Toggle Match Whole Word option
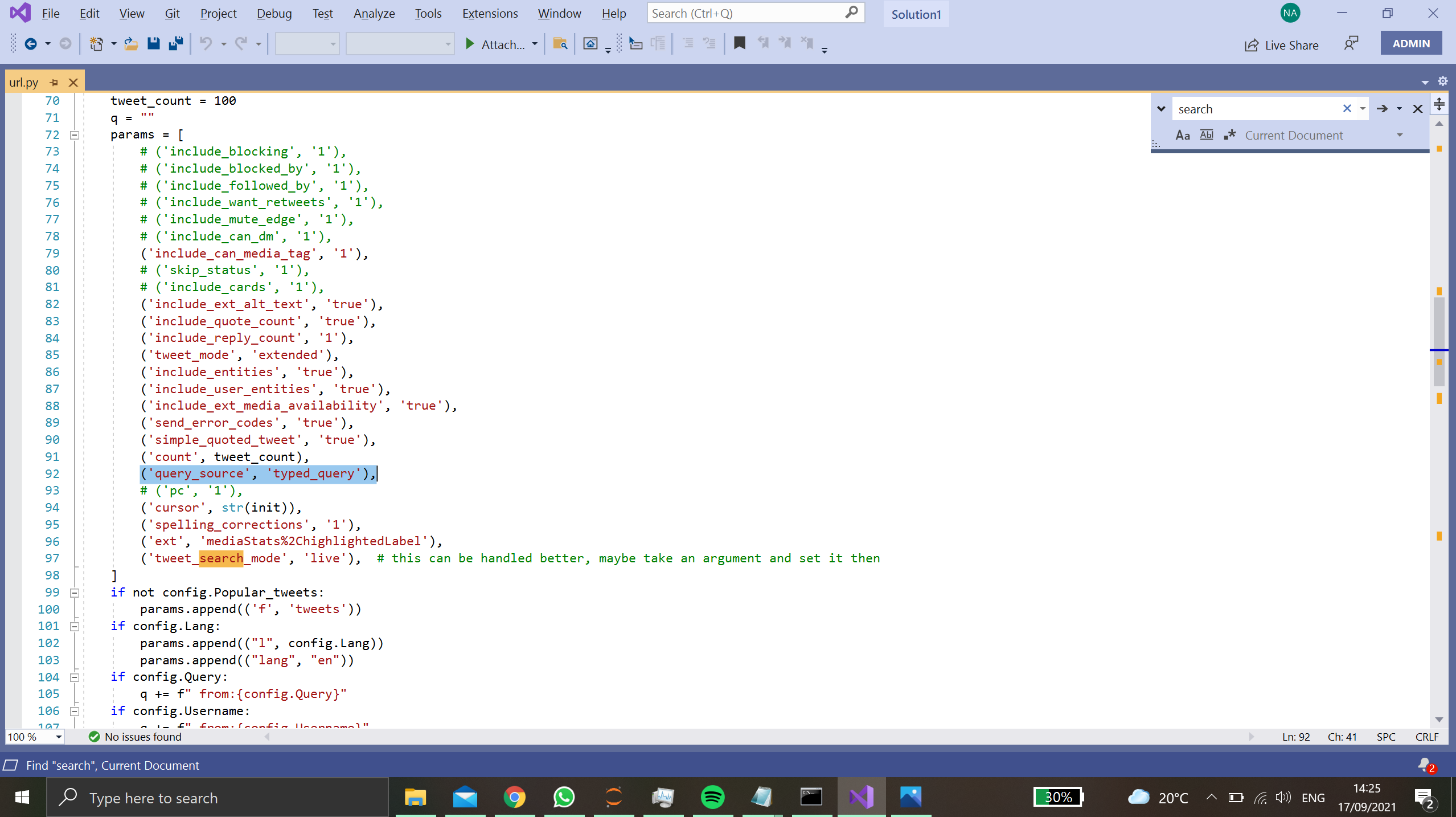 (1207, 136)
